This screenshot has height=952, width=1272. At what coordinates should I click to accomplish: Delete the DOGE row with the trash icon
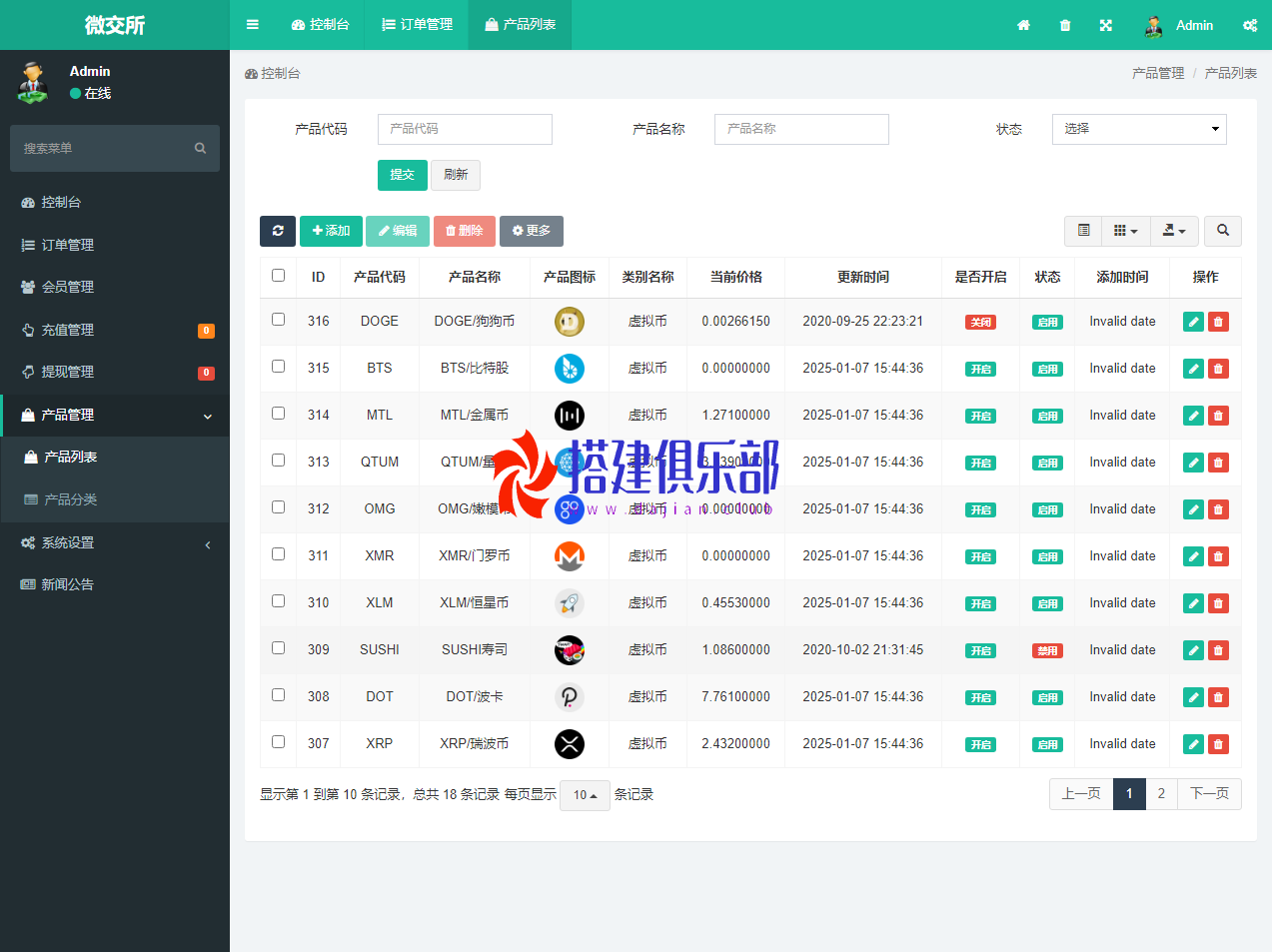click(x=1218, y=322)
